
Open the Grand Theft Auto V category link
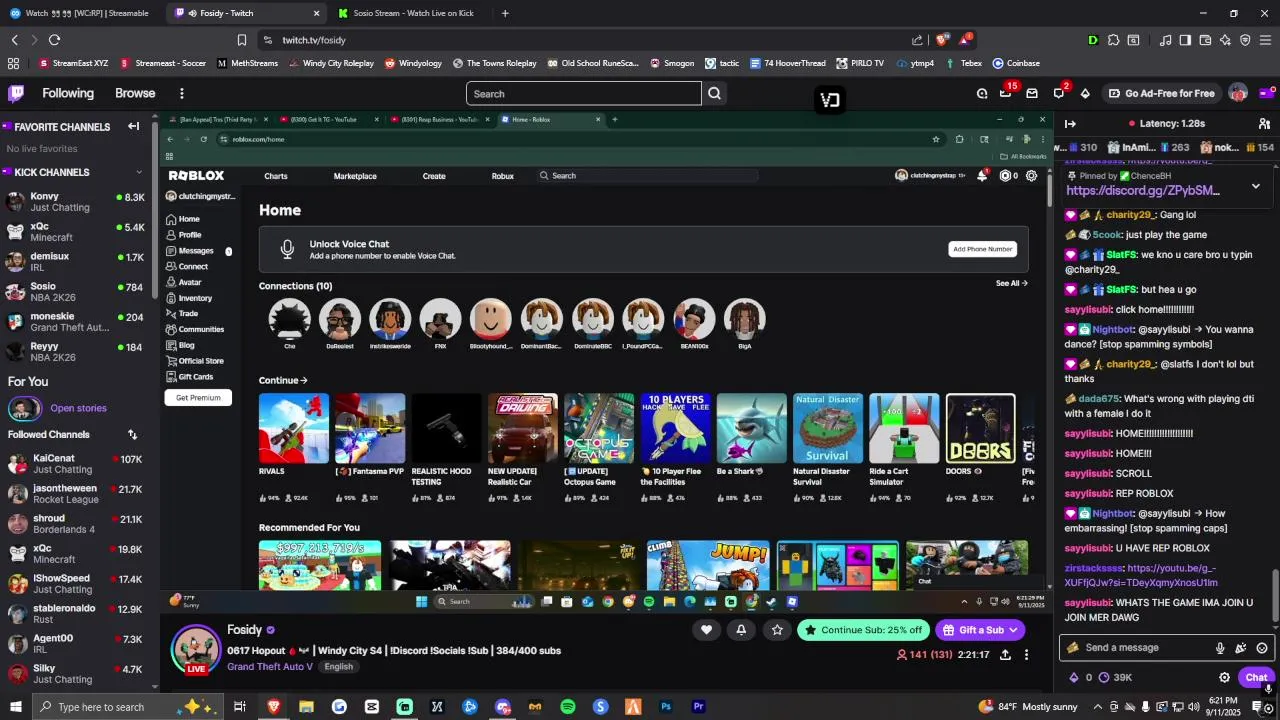270,667
